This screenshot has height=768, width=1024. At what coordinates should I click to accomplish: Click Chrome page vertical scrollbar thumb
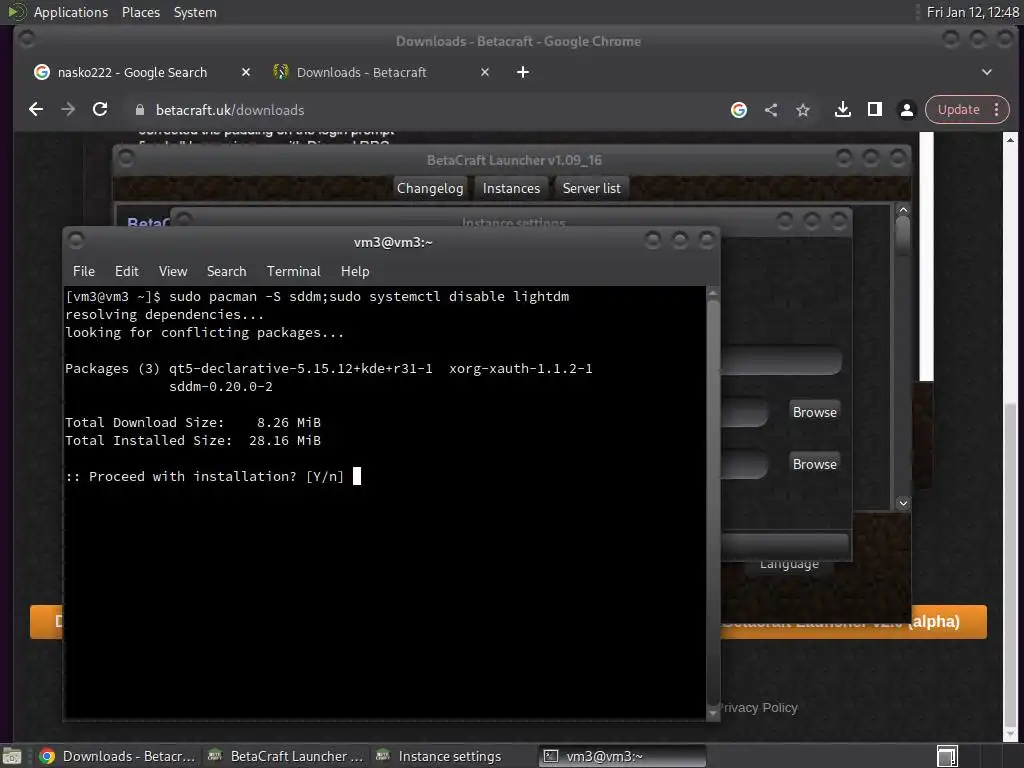click(1010, 566)
